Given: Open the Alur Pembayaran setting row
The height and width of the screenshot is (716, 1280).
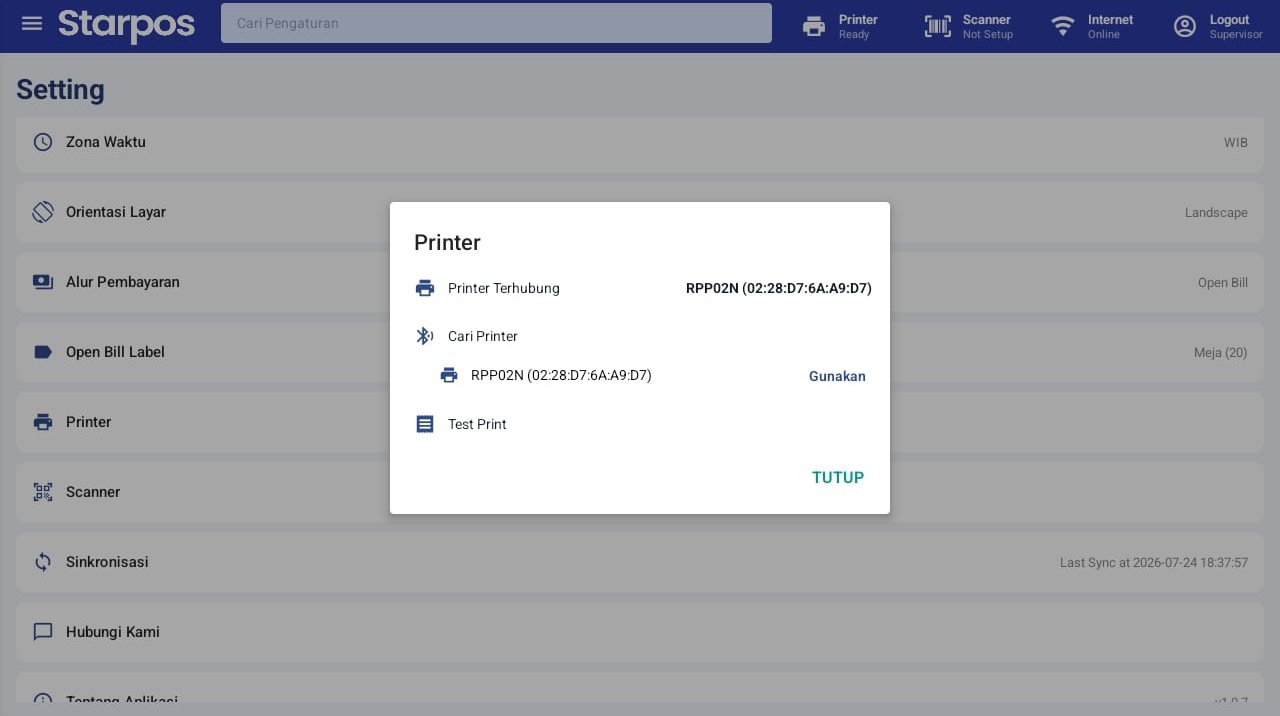Looking at the screenshot, I should click(x=640, y=282).
